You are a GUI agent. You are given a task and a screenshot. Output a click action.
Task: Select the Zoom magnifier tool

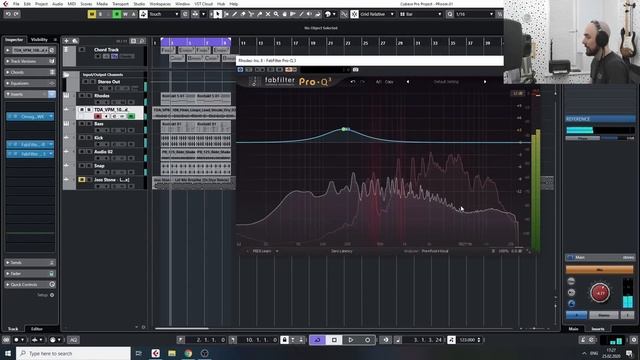coord(276,14)
